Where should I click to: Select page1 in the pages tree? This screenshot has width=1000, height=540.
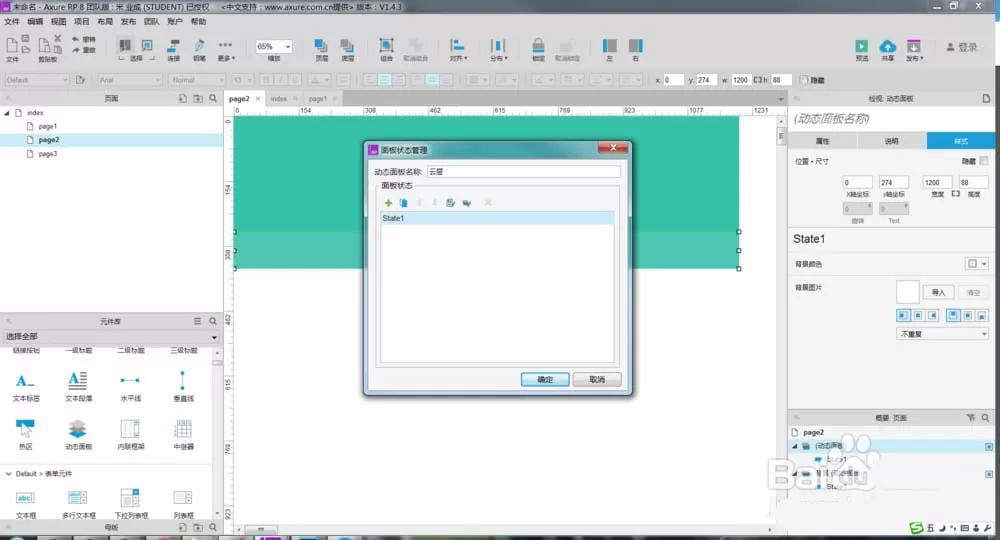[x=48, y=126]
